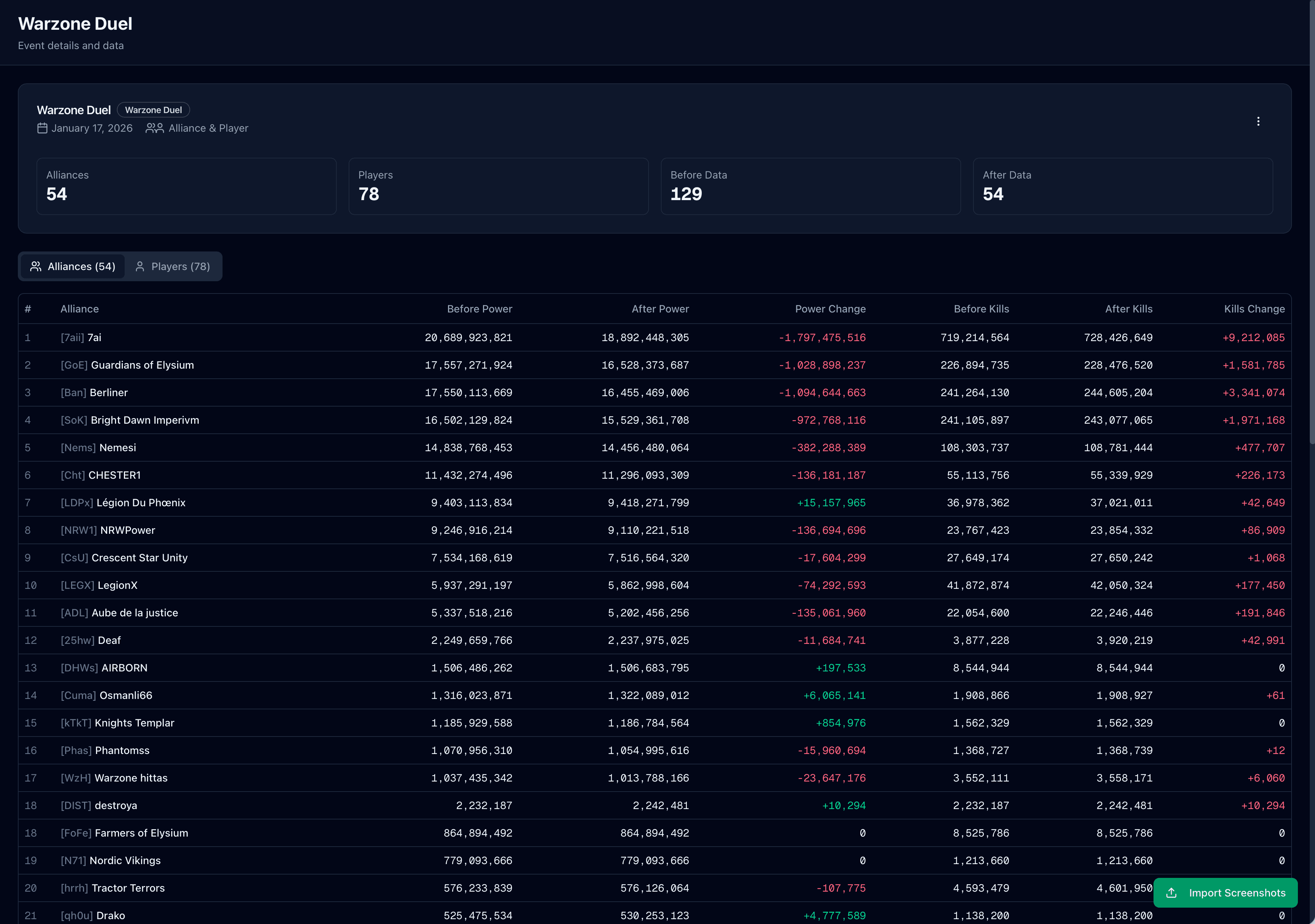Open the [7aii] 7ai alliance row
1315x924 pixels.
coord(81,338)
